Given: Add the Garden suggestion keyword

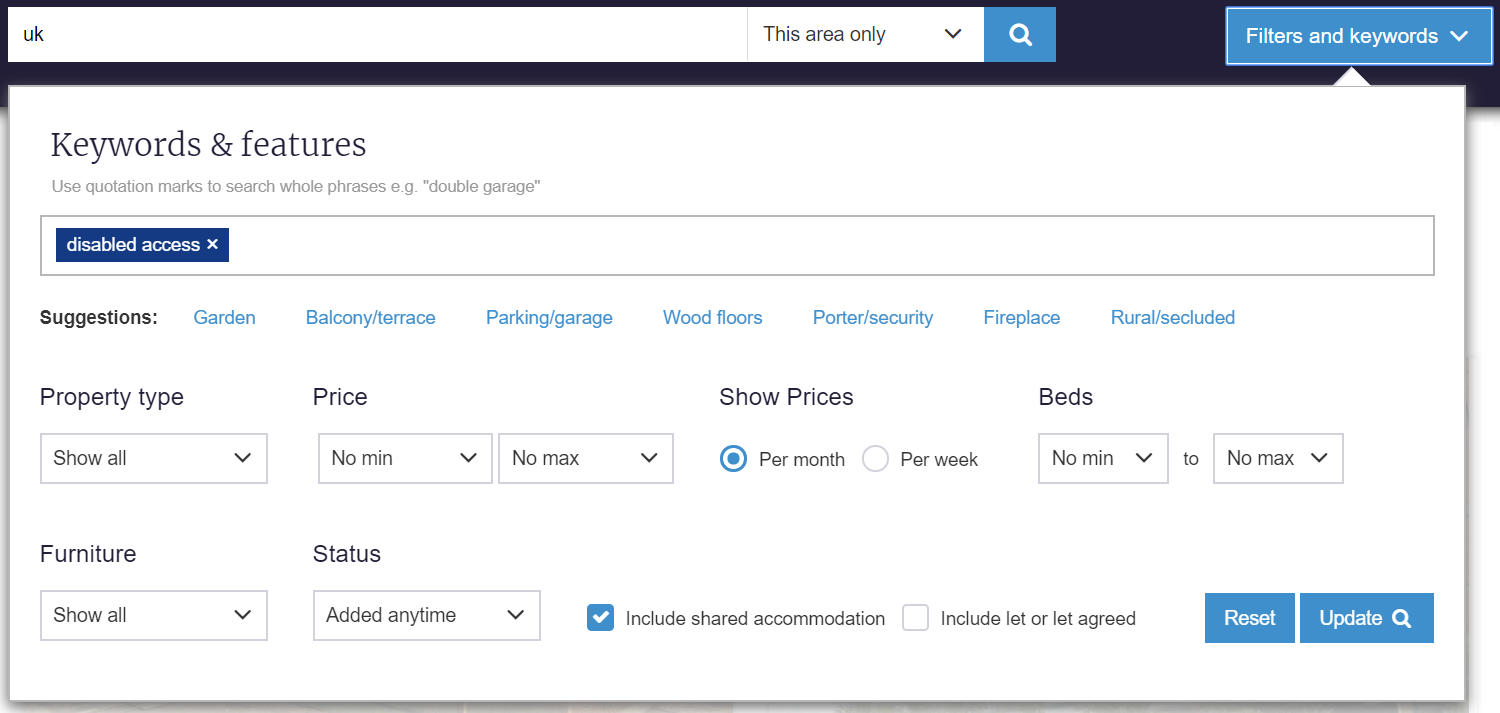Looking at the screenshot, I should tap(224, 318).
